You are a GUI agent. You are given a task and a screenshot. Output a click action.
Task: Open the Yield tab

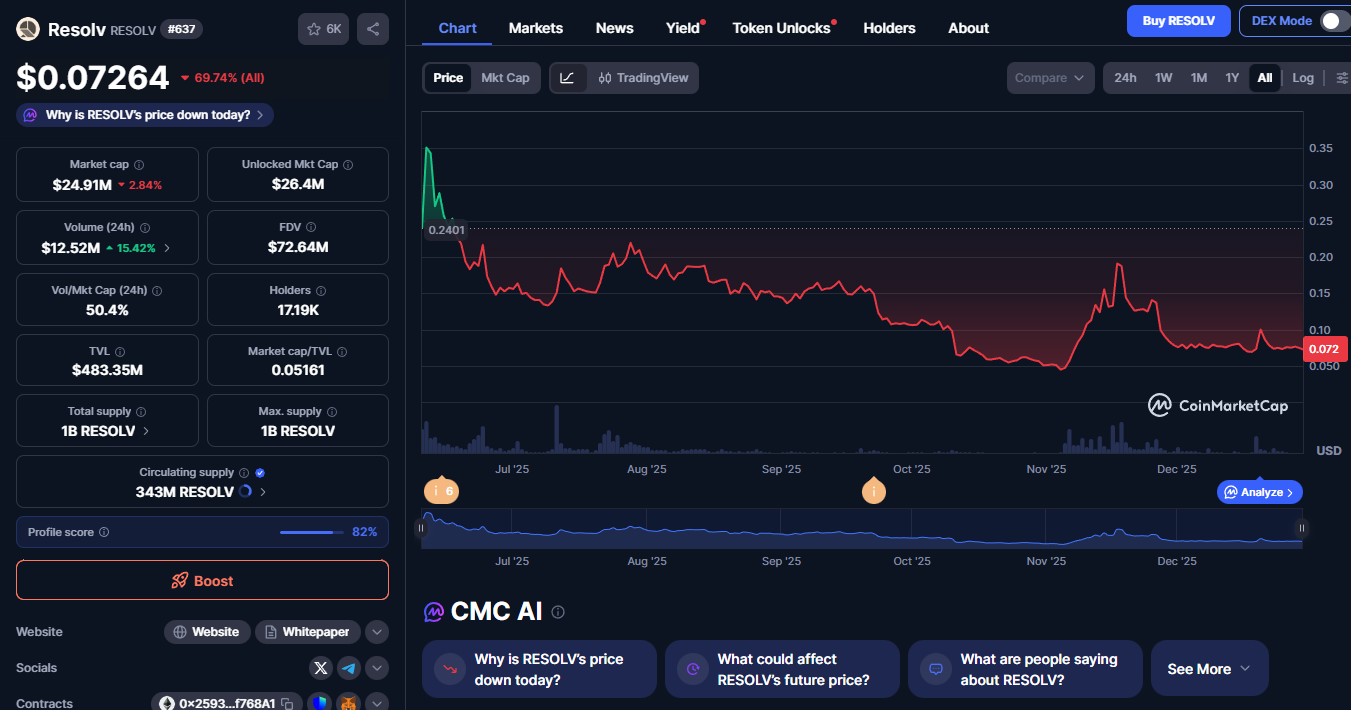tap(683, 28)
